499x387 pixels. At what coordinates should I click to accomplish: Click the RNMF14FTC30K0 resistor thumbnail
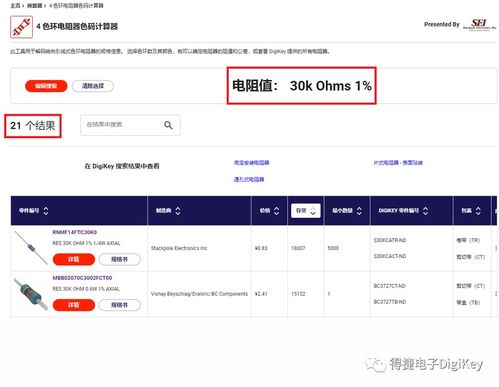(x=31, y=248)
